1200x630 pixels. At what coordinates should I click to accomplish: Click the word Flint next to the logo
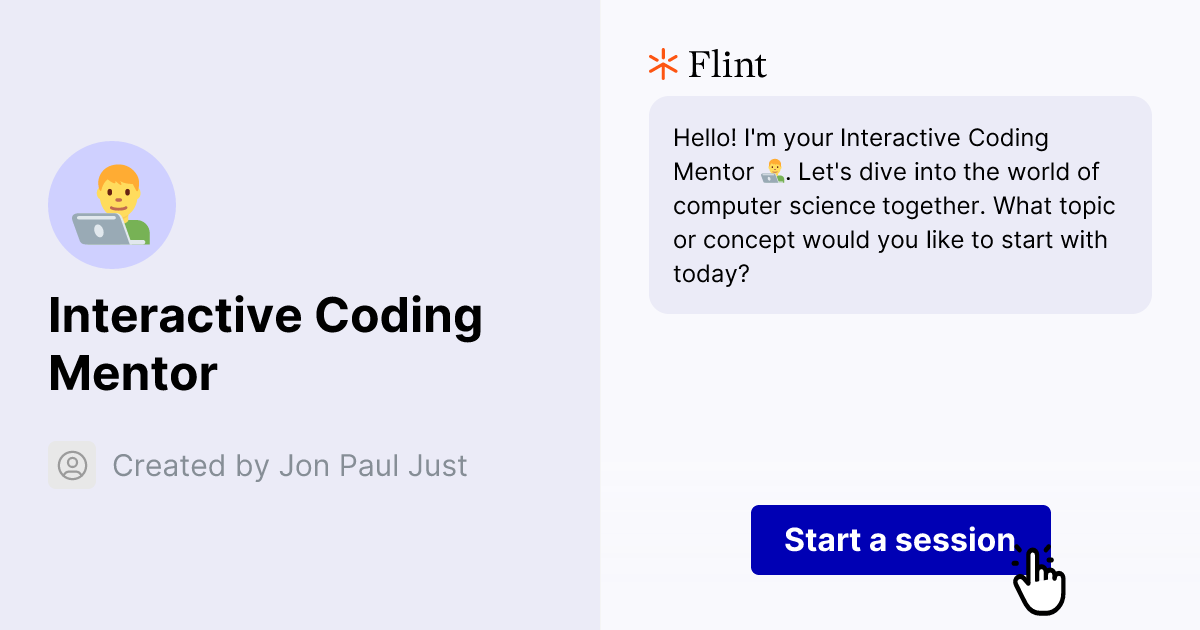coord(725,64)
